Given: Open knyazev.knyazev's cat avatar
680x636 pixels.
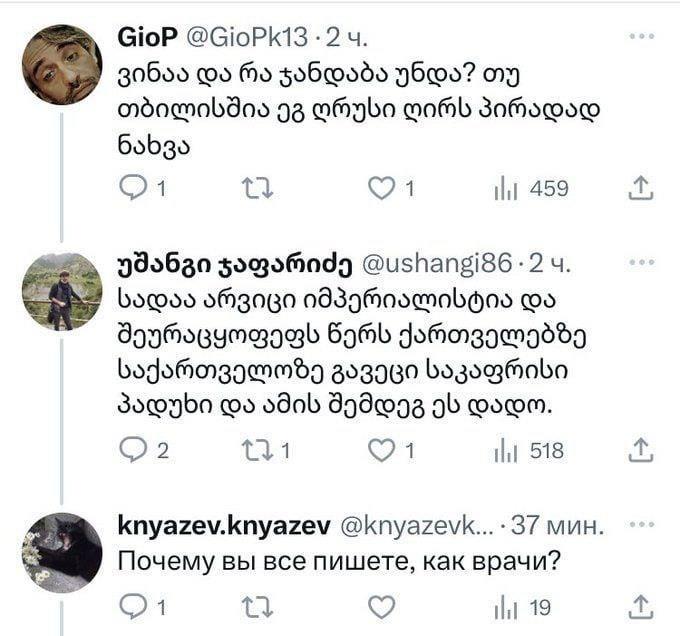Looking at the screenshot, I should 61,552.
